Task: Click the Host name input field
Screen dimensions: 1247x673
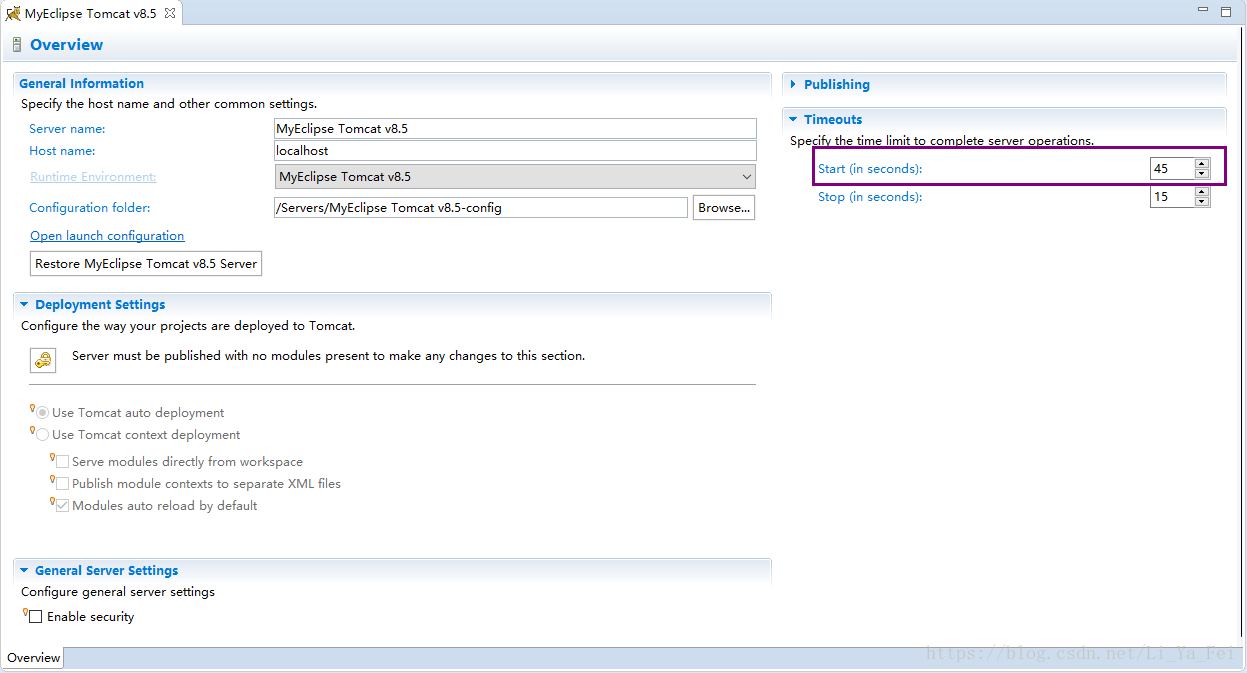Action: tap(516, 151)
